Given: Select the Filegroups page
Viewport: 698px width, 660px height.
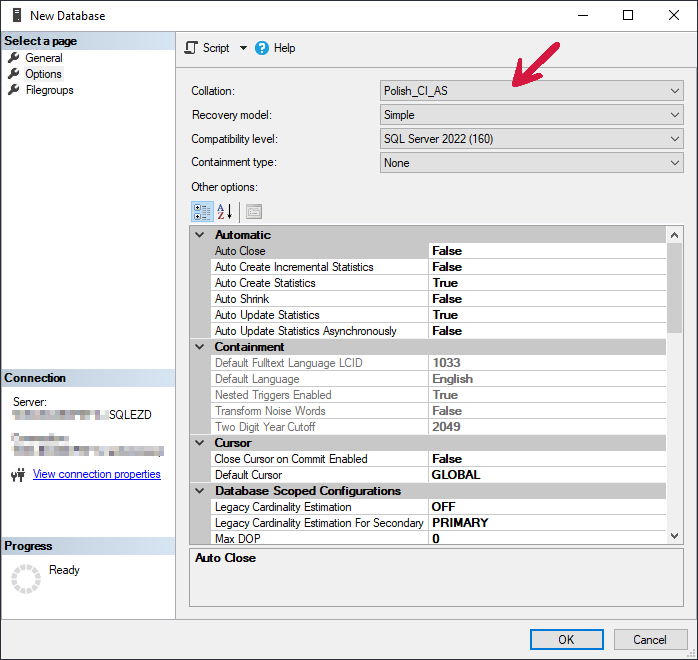Looking at the screenshot, I should pyautogui.click(x=49, y=90).
